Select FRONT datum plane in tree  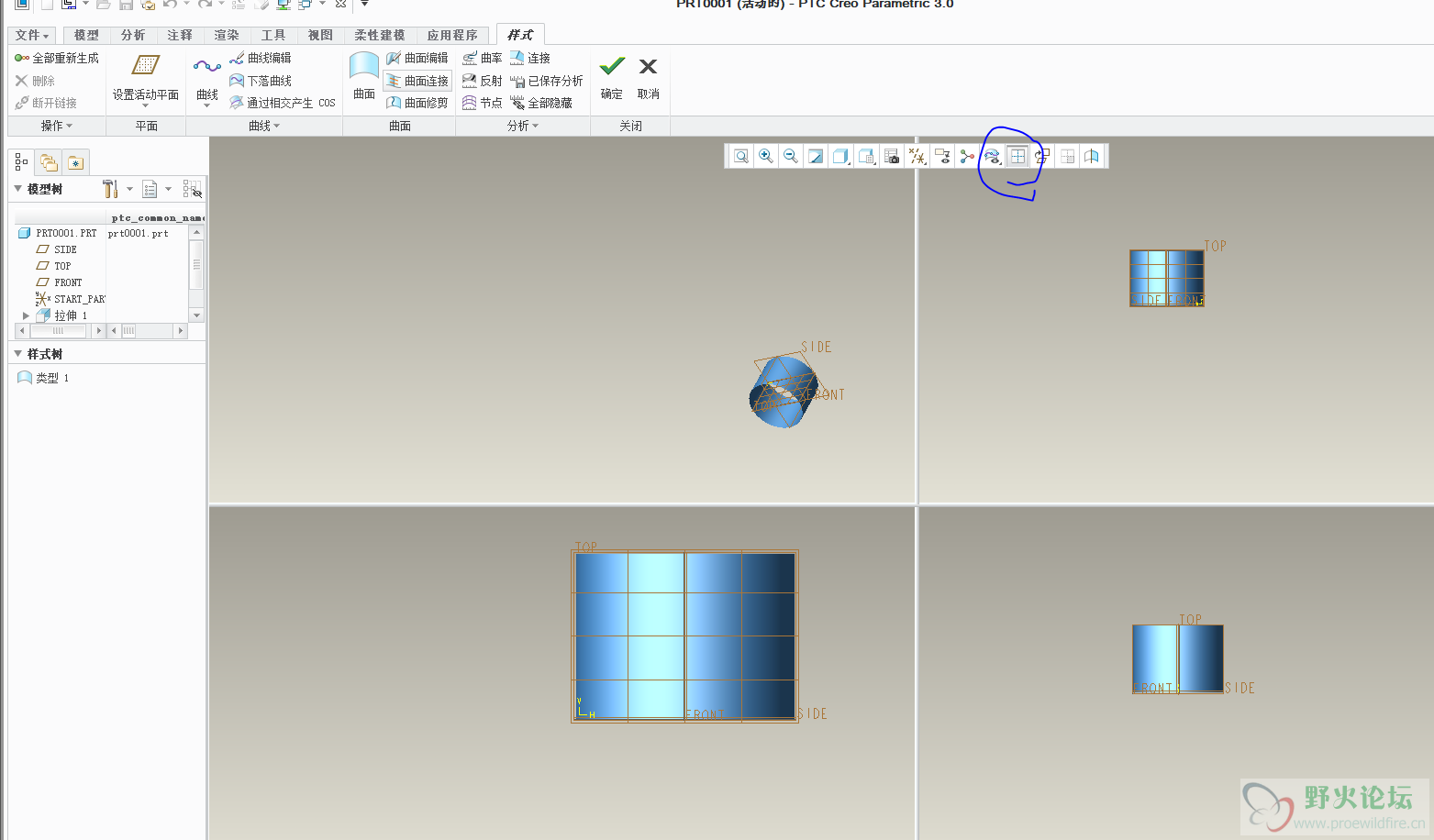(60, 282)
